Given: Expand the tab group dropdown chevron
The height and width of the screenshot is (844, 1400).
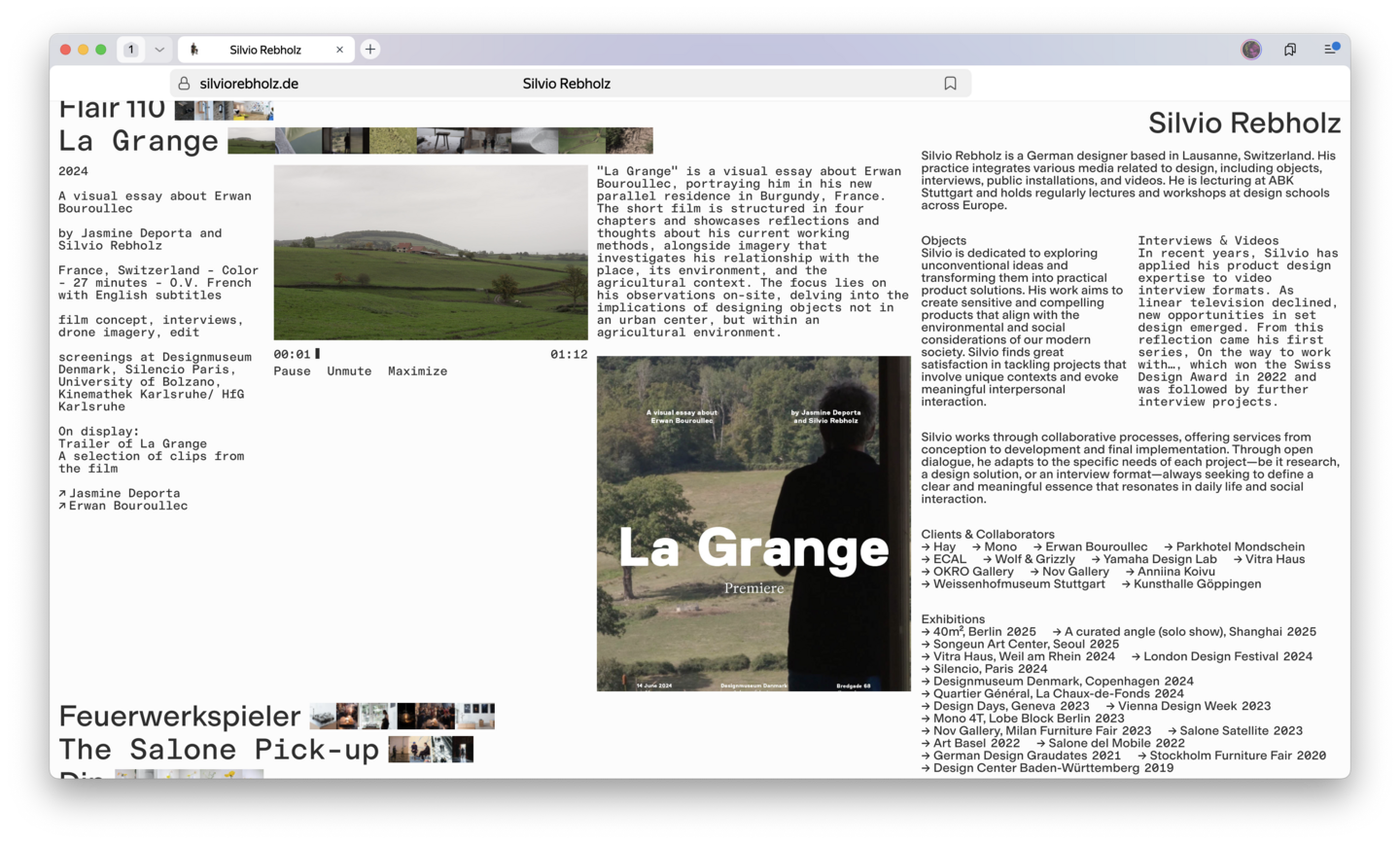Looking at the screenshot, I should 159,50.
